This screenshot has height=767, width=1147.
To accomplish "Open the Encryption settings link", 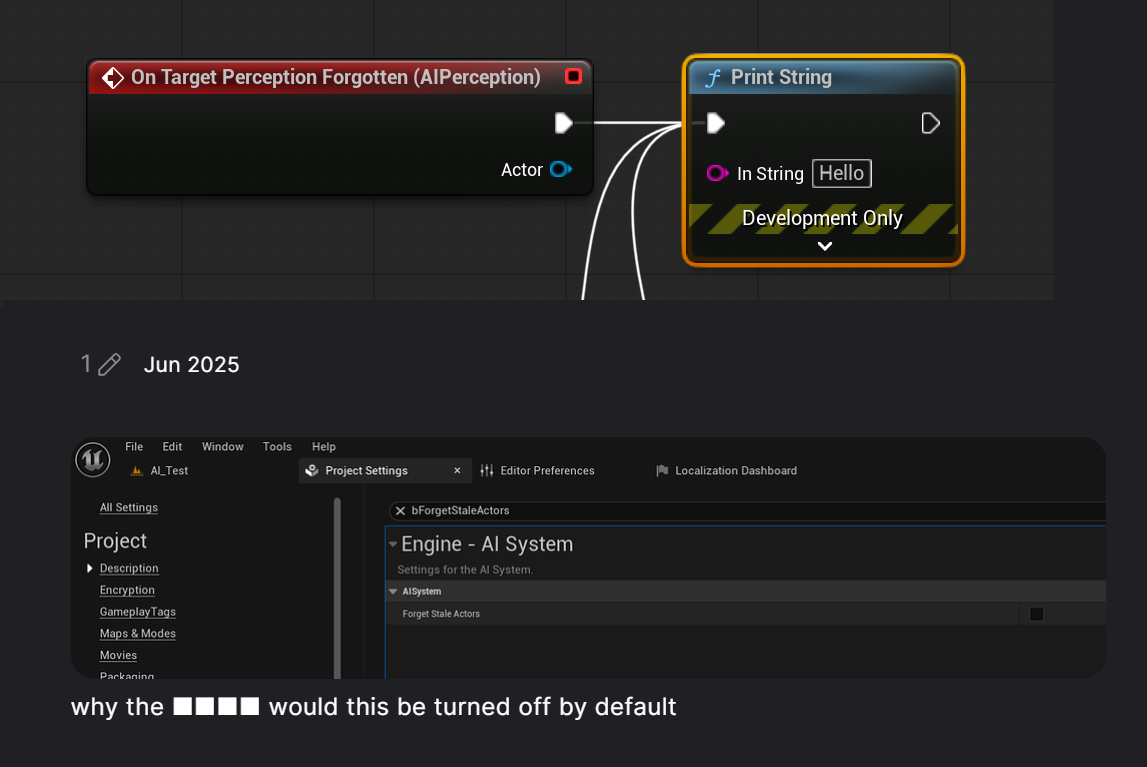I will pyautogui.click(x=127, y=590).
